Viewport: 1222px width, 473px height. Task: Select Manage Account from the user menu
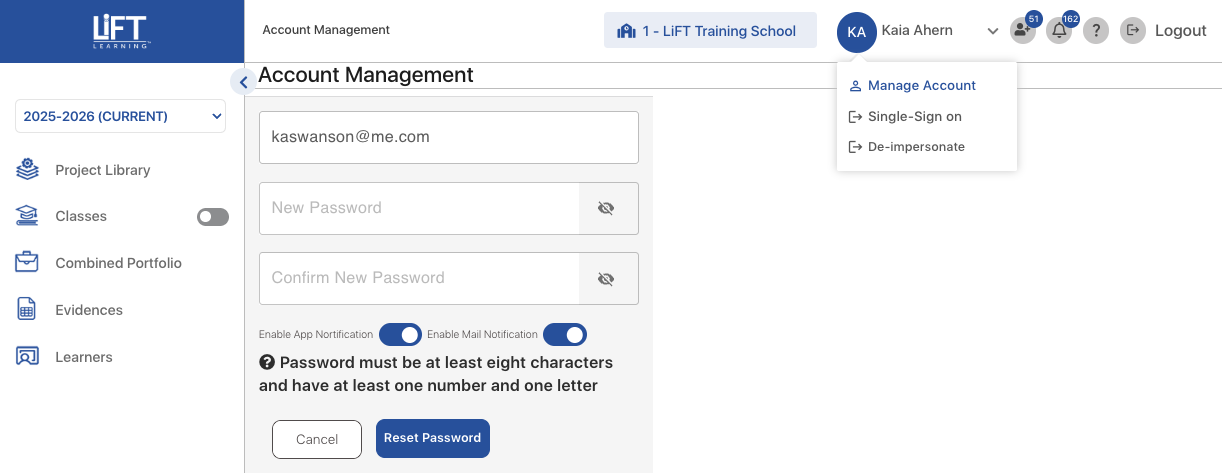921,86
